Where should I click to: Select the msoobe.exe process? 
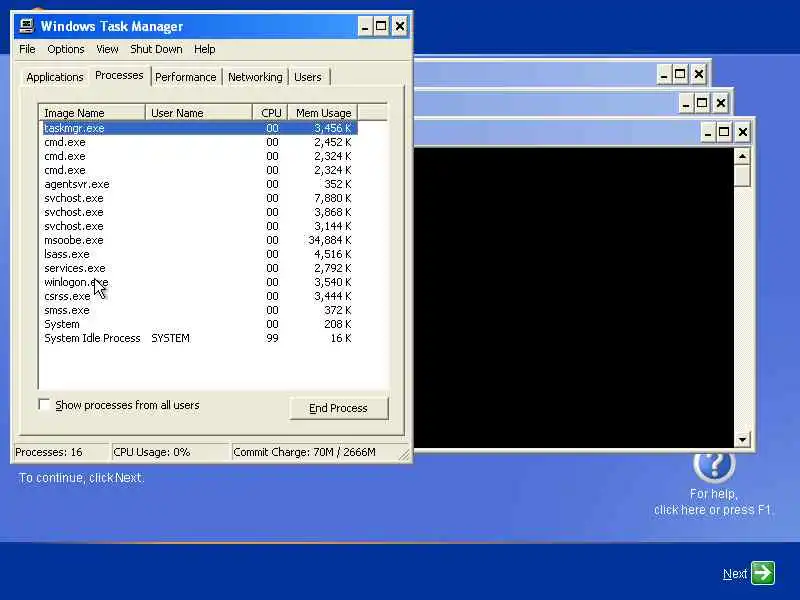pyautogui.click(x=199, y=240)
